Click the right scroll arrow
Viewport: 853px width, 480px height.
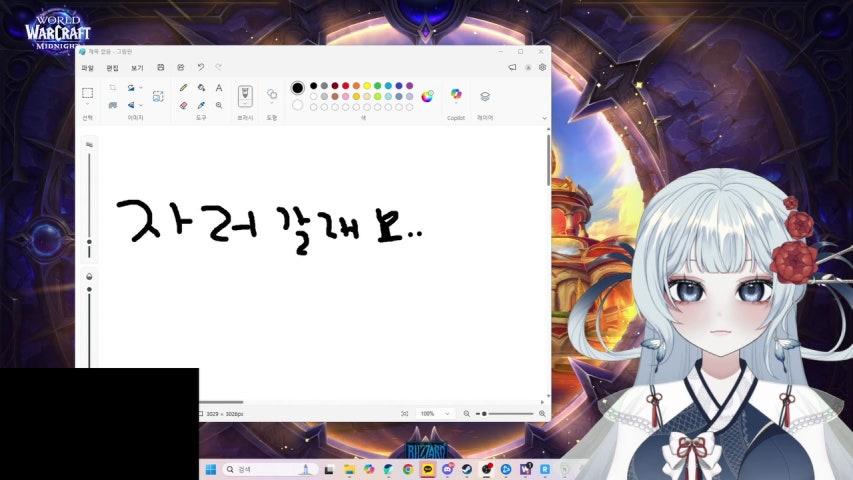pyautogui.click(x=542, y=402)
